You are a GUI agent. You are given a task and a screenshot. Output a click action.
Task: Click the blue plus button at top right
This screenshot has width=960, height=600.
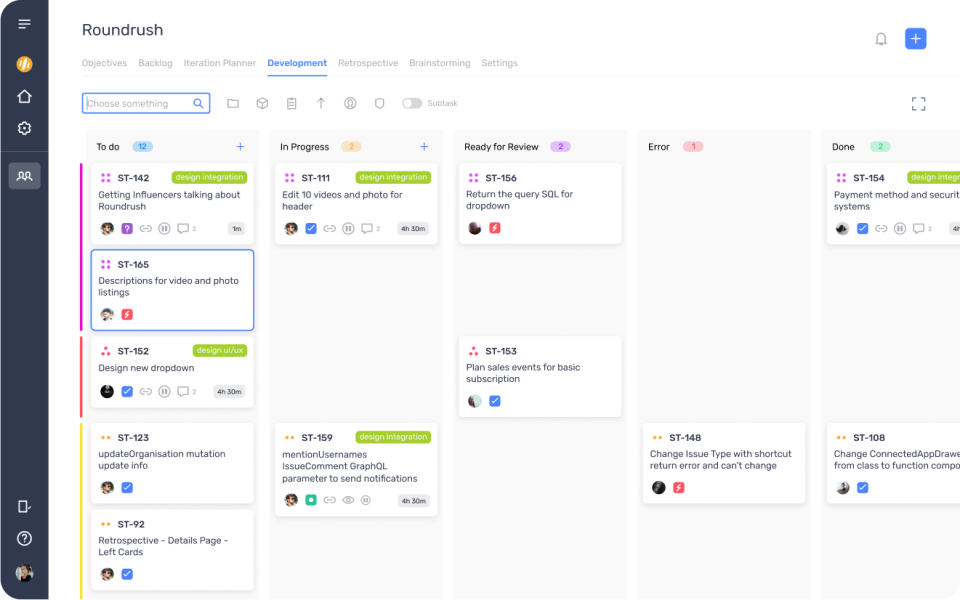(915, 37)
